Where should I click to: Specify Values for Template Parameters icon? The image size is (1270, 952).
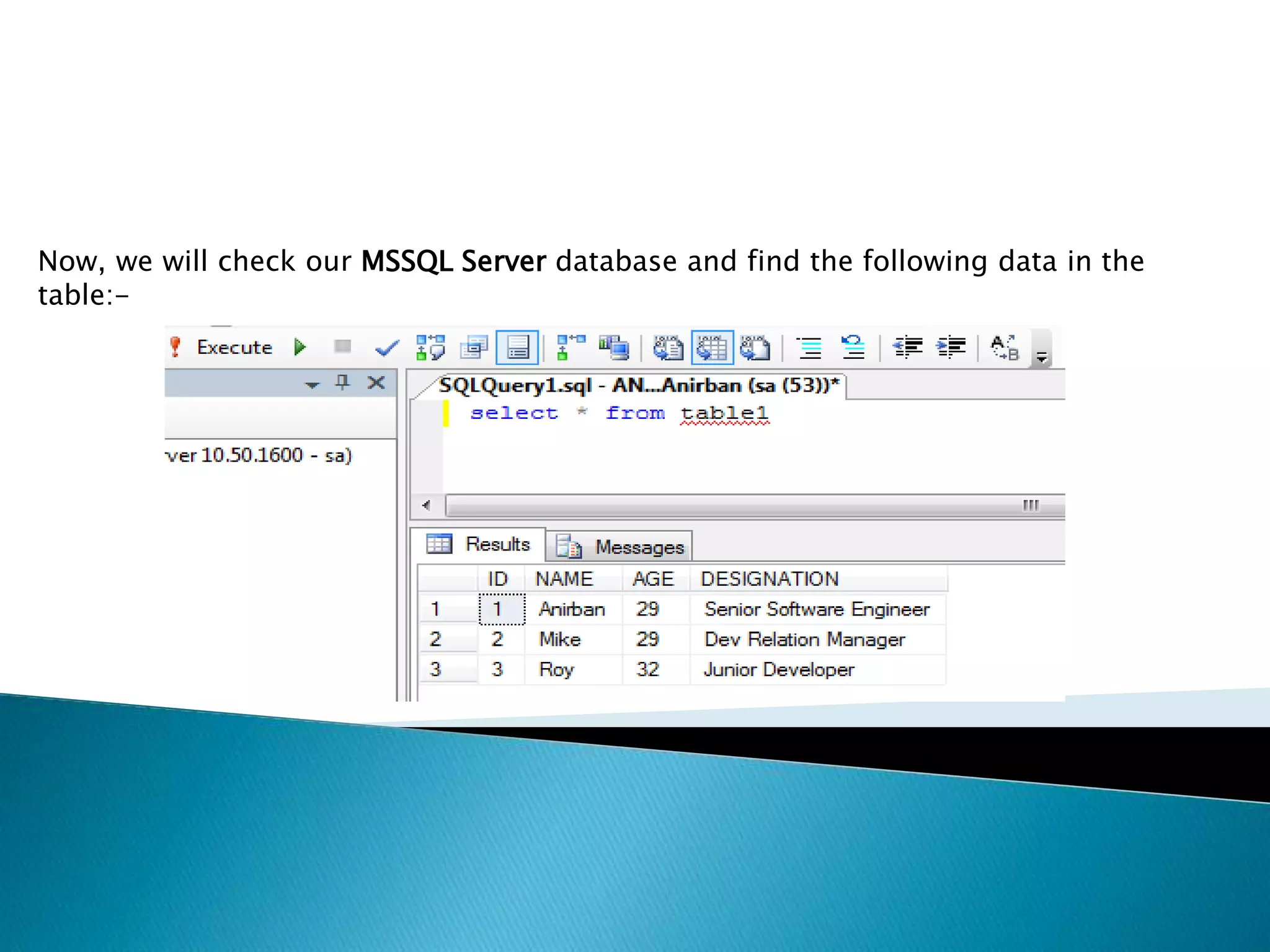click(x=1005, y=348)
